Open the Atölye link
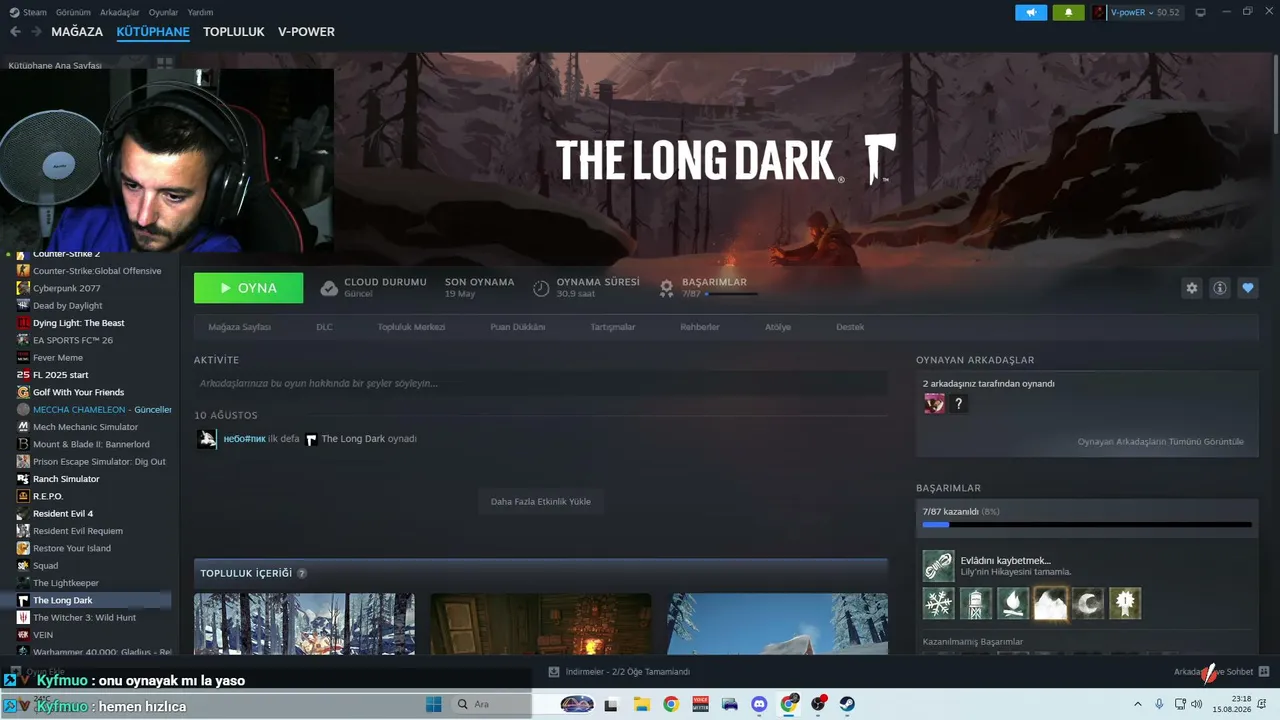This screenshot has width=1280, height=720. point(778,327)
